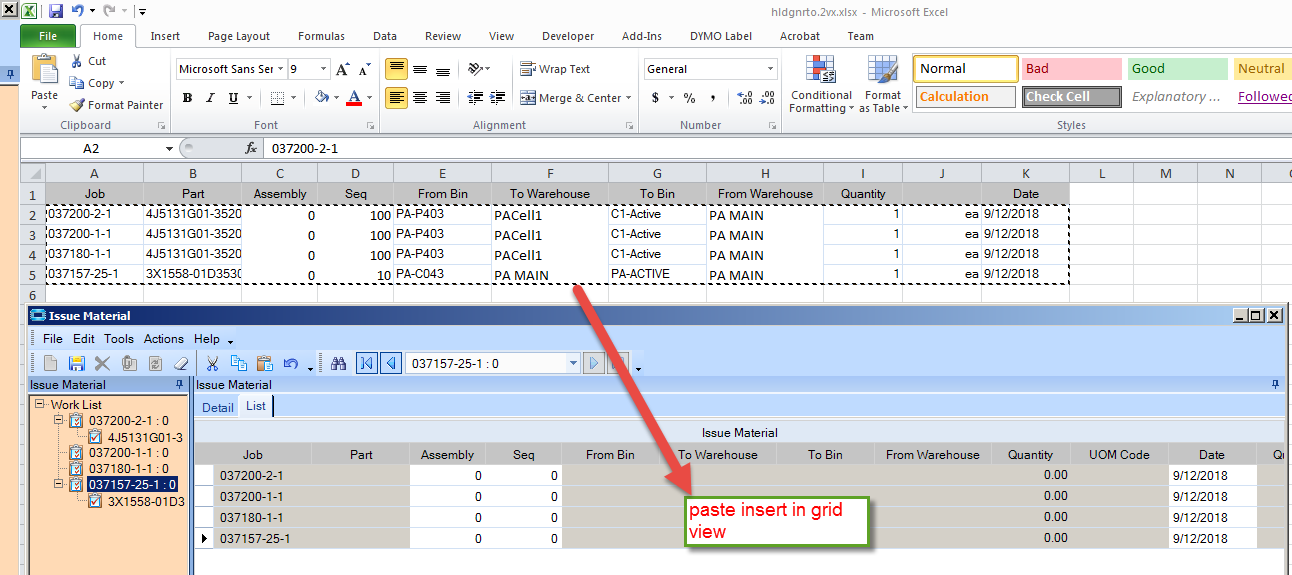Toggle Wrap Text on the selected cells
The image size is (1292, 575).
pos(556,69)
